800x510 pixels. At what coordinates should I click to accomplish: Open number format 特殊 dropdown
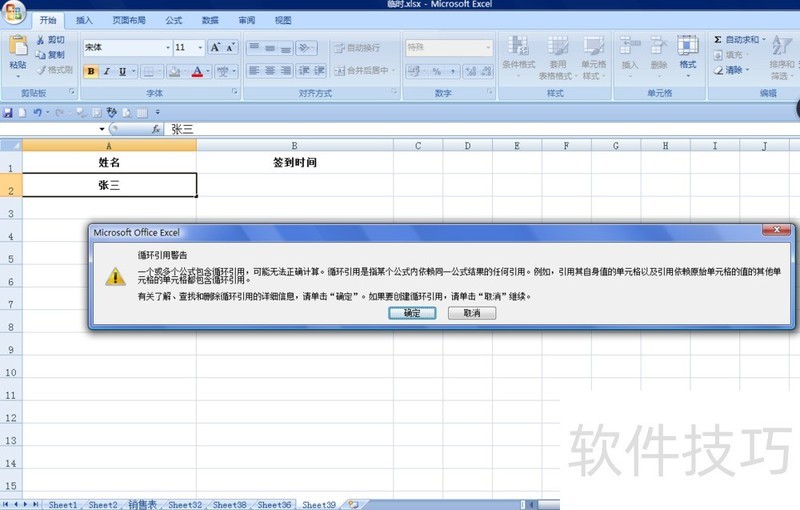point(488,47)
